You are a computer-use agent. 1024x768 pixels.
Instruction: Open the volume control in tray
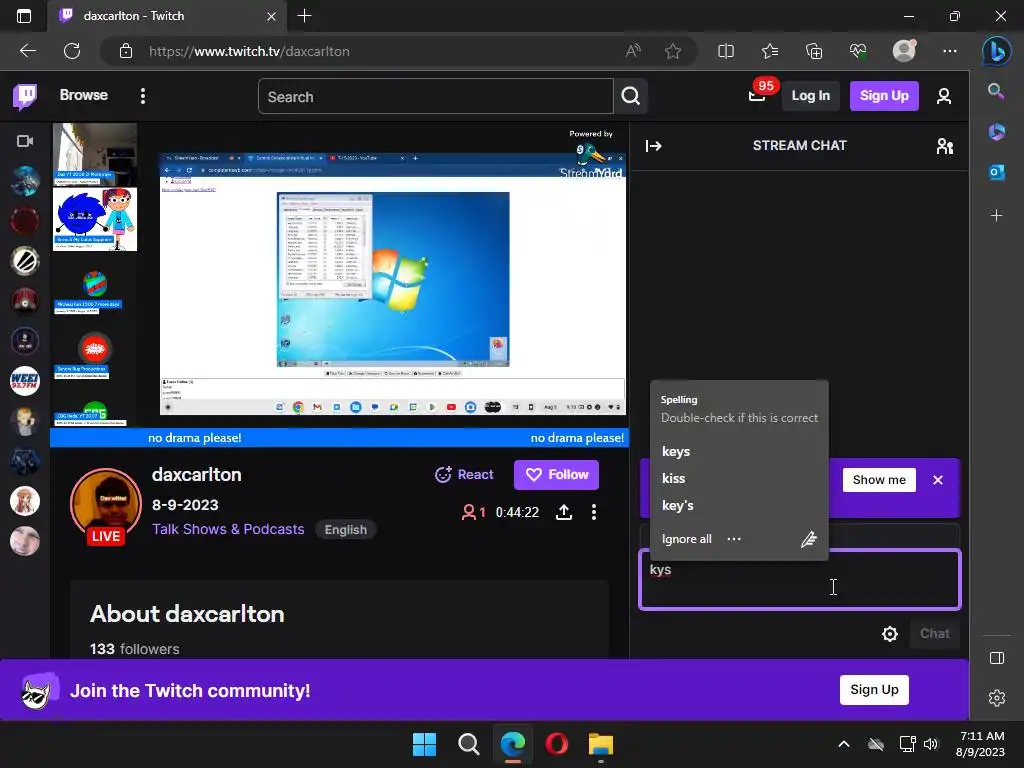[931, 744]
